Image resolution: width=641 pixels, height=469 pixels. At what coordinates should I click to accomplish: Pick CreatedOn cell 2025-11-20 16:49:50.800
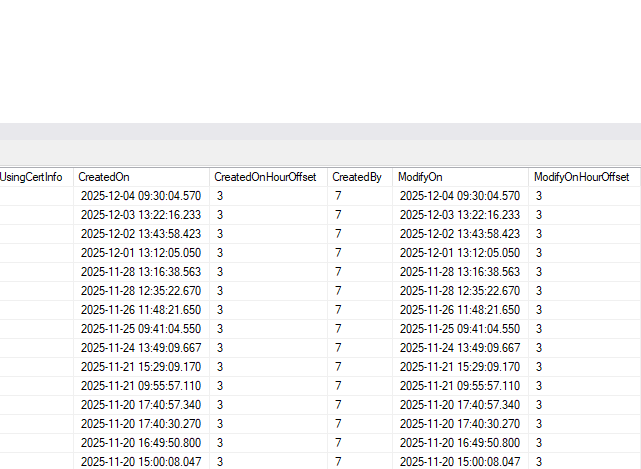[x=141, y=443]
